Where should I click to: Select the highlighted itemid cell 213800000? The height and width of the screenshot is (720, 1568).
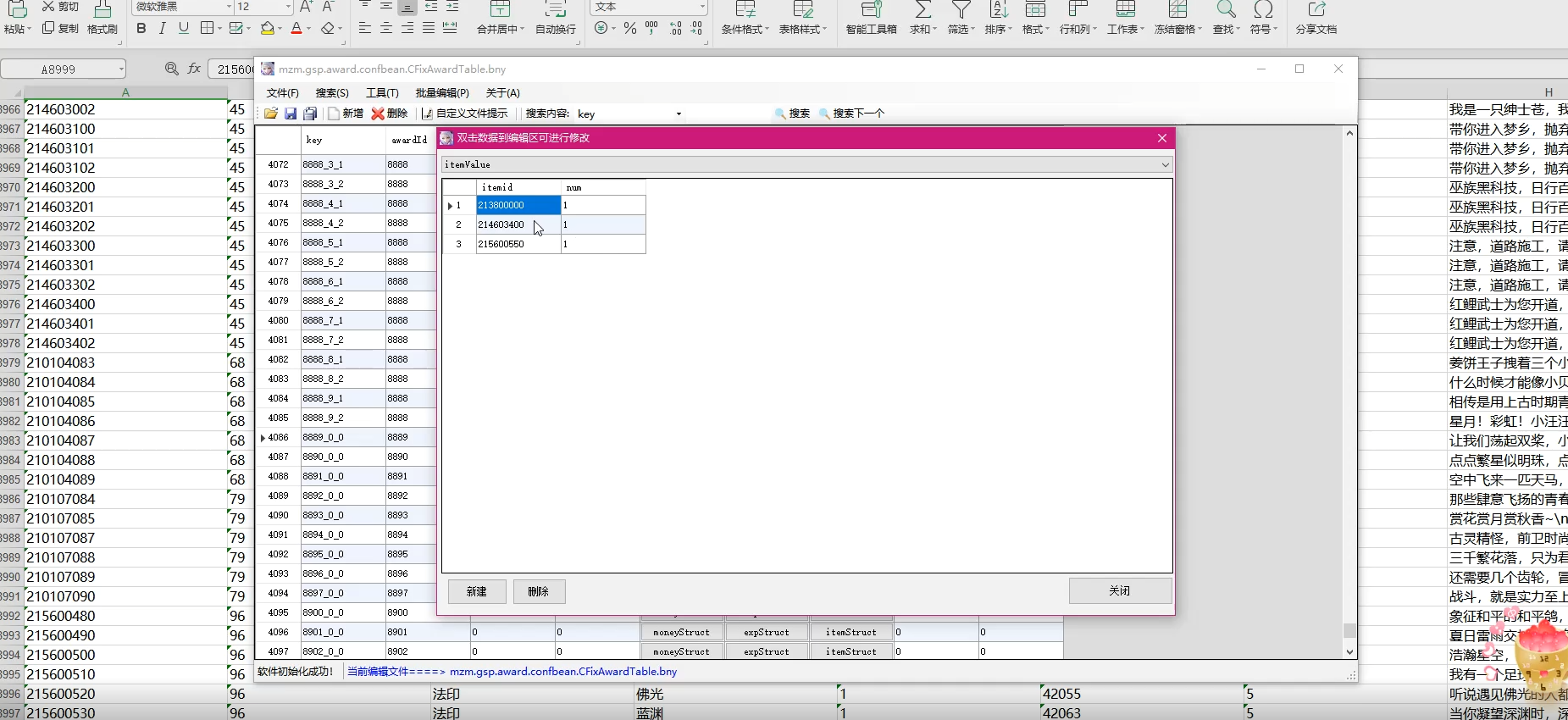(518, 205)
